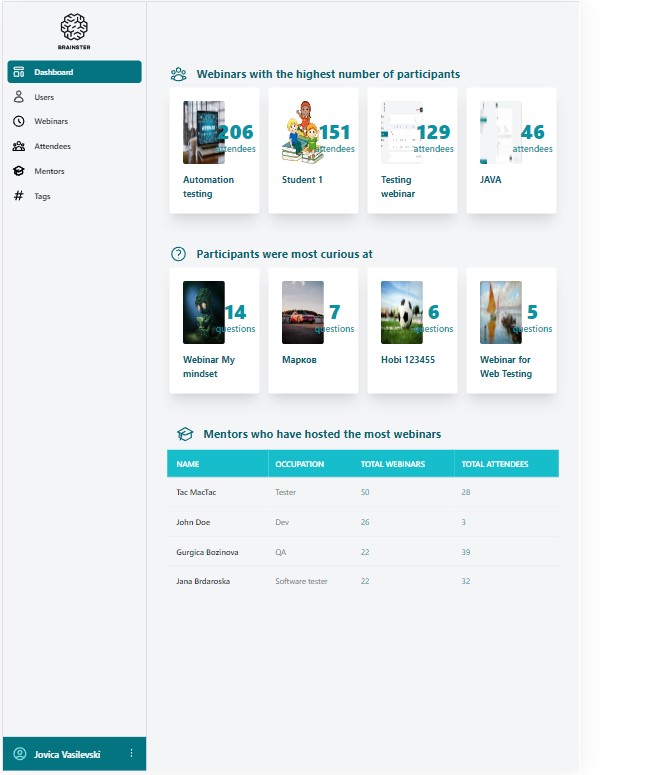Click the Dashboard grid icon in sidebar
Screen dimensions: 652x775
[19, 72]
